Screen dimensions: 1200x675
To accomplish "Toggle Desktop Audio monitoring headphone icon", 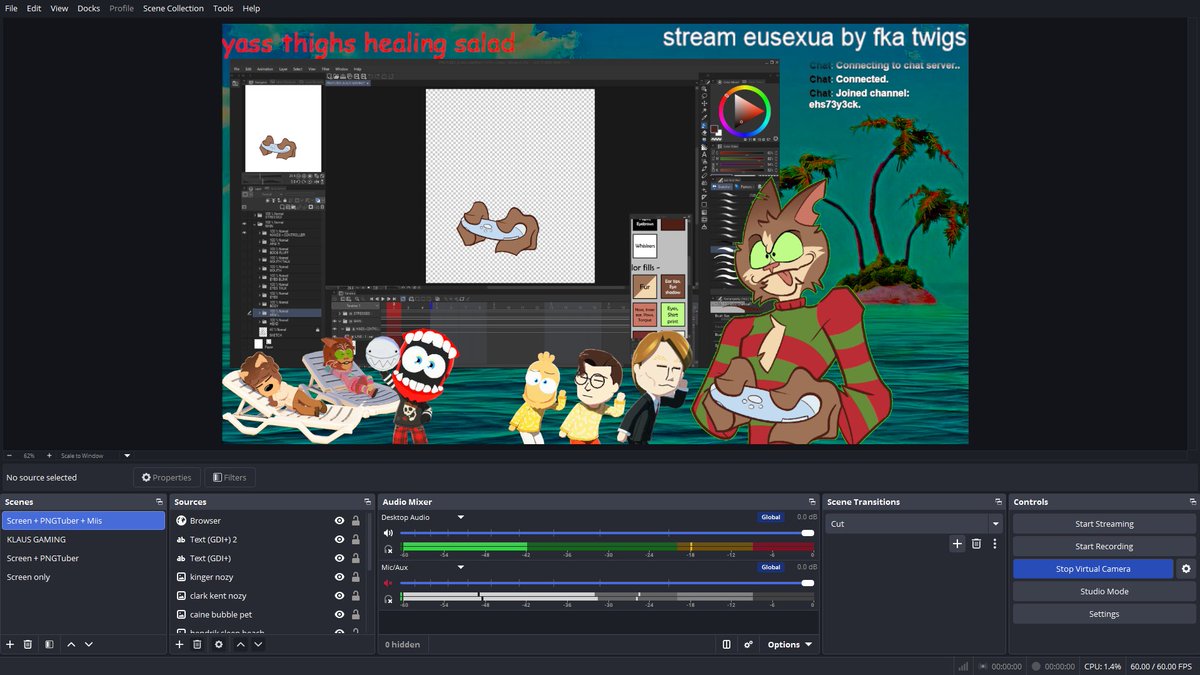I will (x=389, y=549).
